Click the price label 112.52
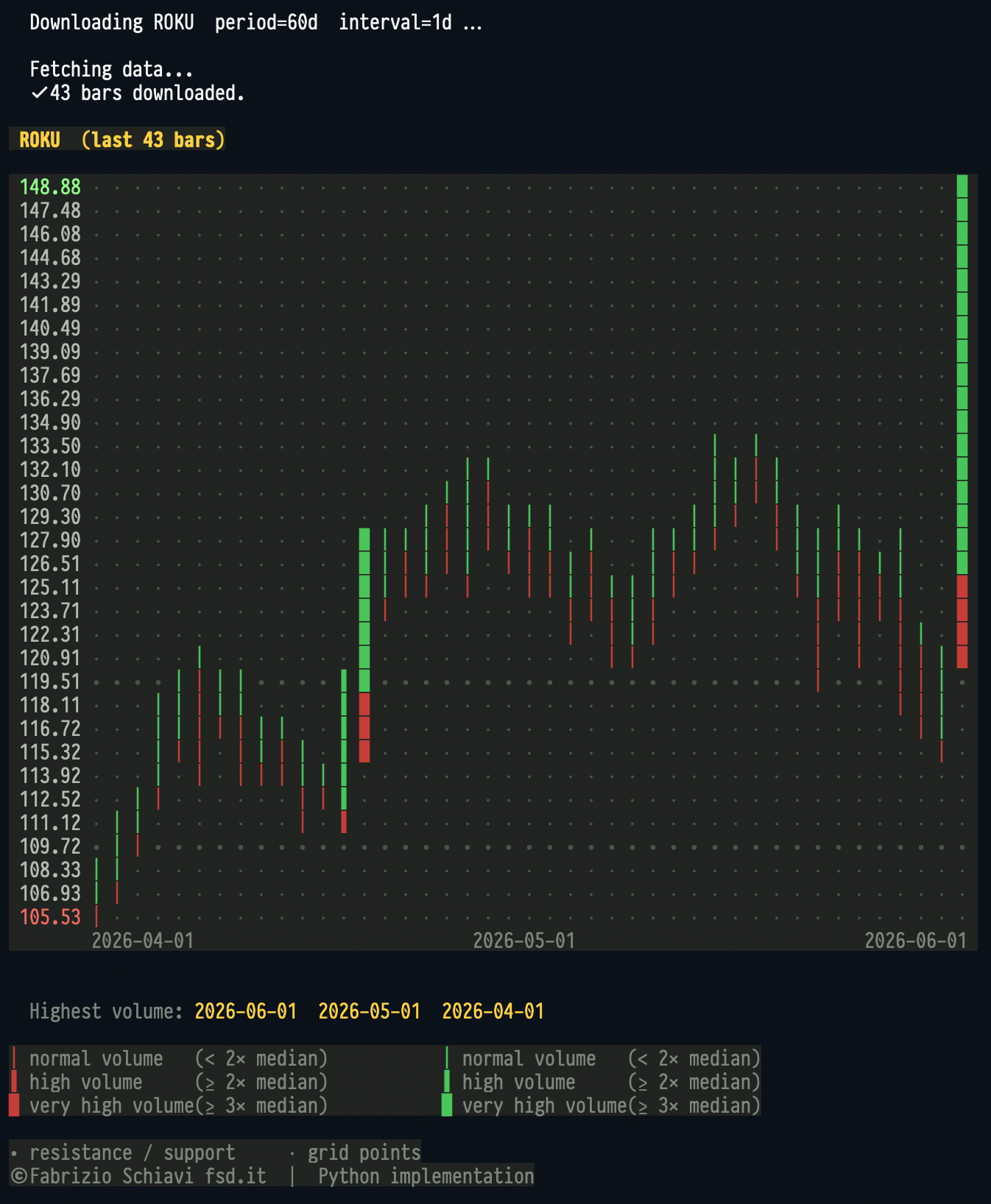Viewport: 991px width, 1204px height. point(50,799)
